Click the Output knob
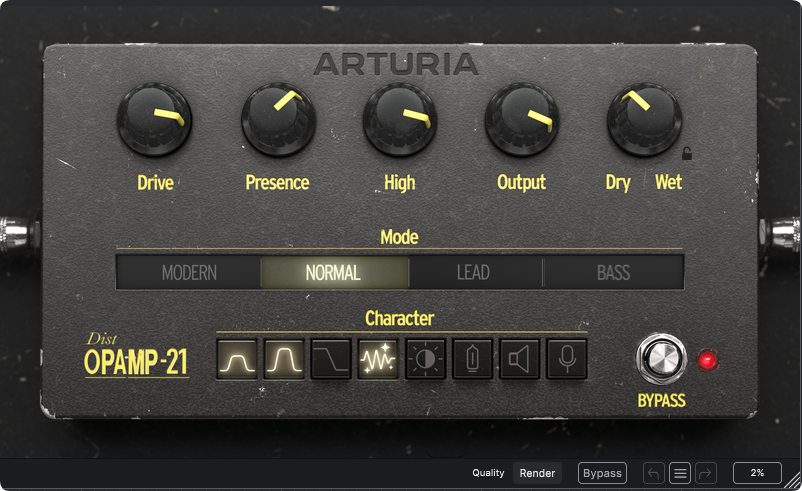Screen dimensions: 802x491 click(522, 120)
